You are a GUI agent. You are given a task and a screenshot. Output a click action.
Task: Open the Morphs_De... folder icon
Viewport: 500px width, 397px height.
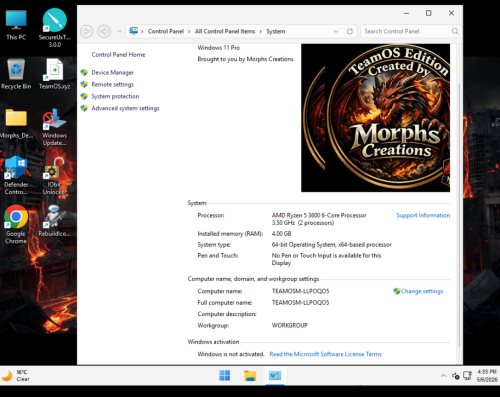click(x=16, y=123)
